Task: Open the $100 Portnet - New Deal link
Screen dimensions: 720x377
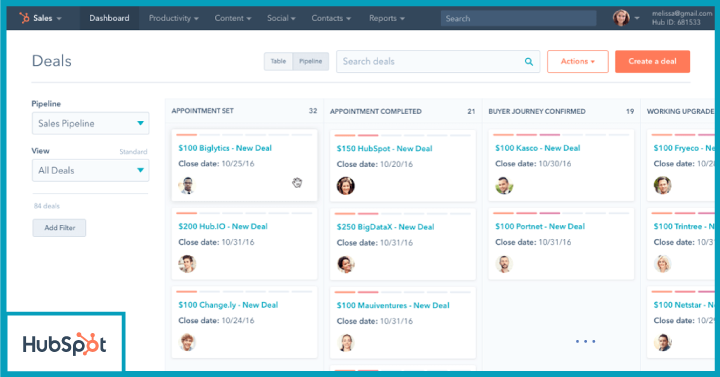Action: point(540,226)
